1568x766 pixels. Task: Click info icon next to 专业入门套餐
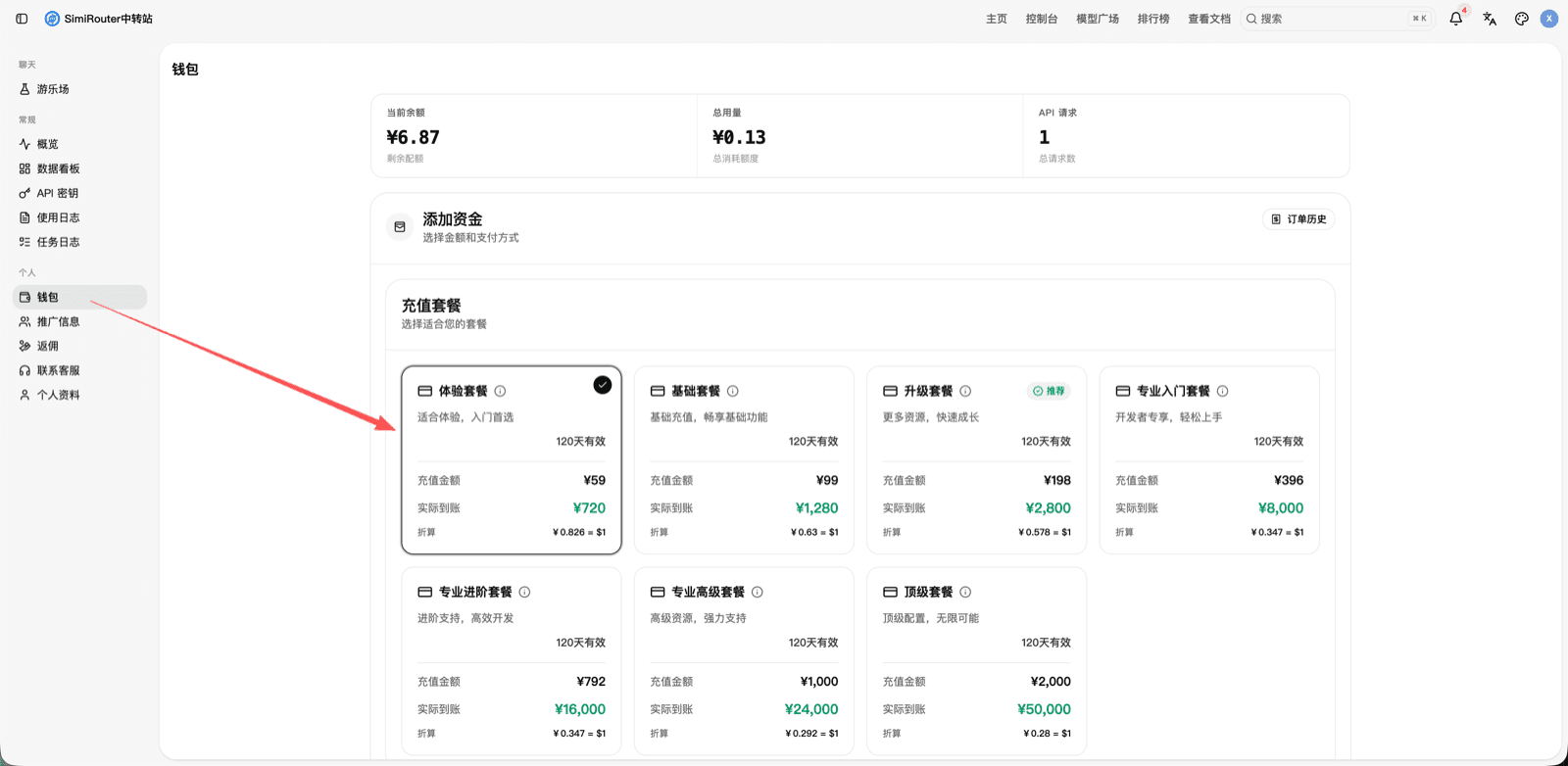pyautogui.click(x=1223, y=391)
